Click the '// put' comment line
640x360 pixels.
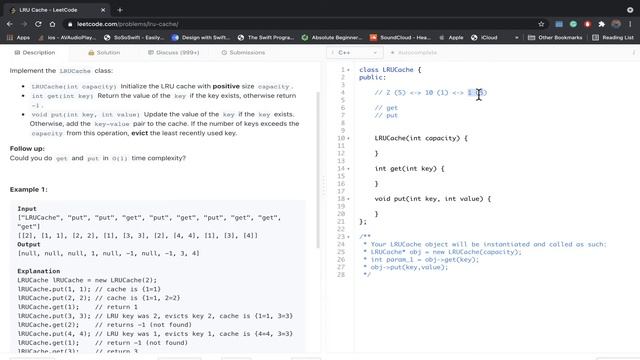coord(386,116)
